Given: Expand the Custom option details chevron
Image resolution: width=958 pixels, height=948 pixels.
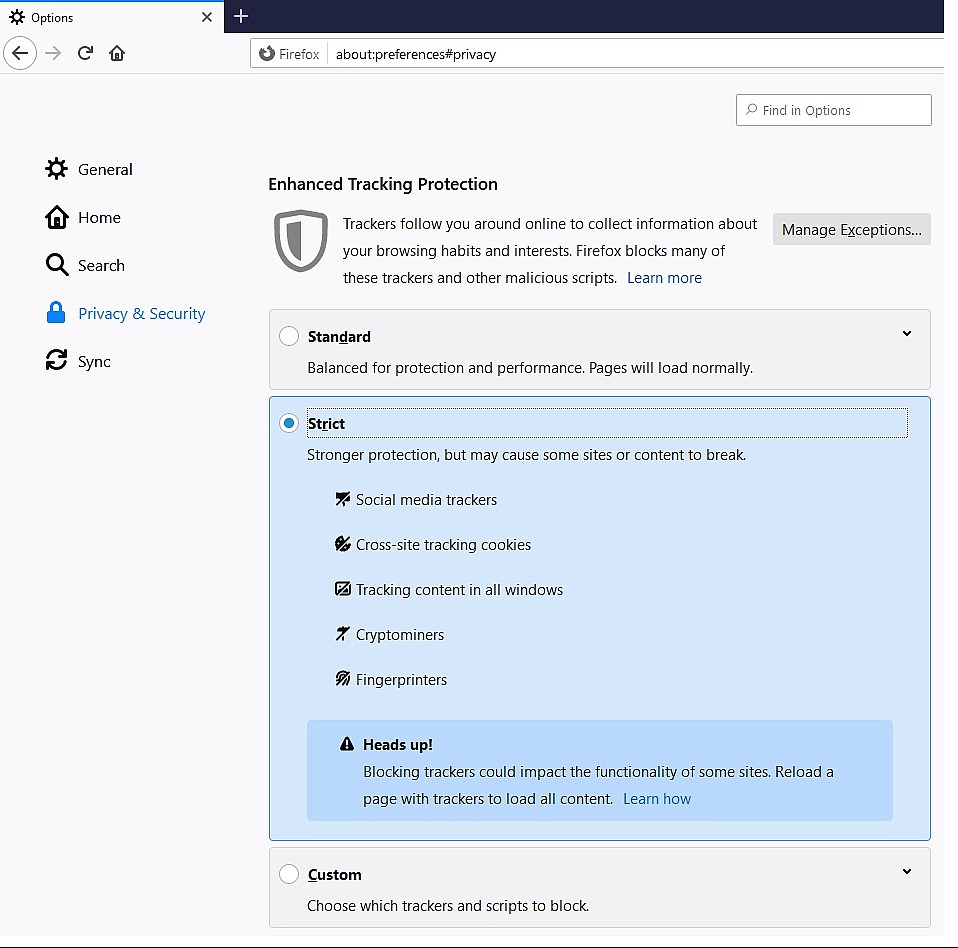Looking at the screenshot, I should coord(907,872).
